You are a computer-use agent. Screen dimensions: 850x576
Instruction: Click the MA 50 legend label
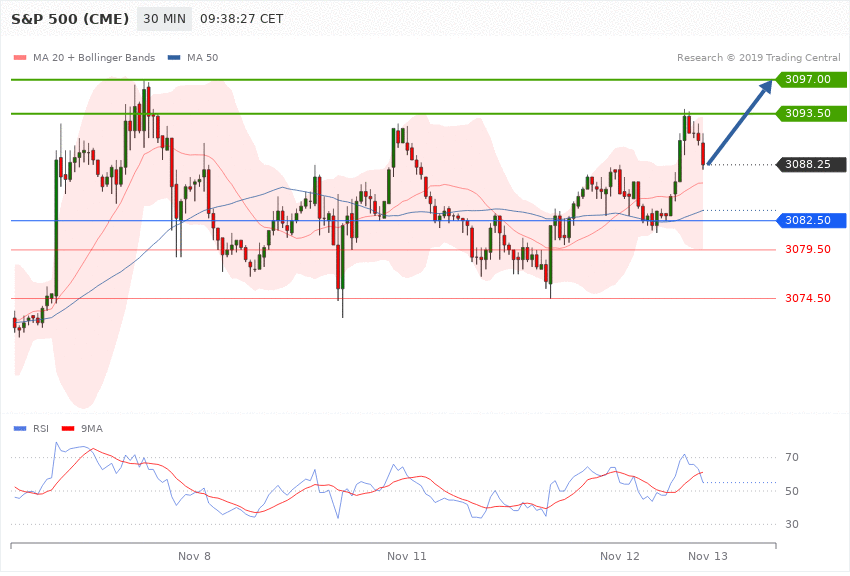[x=202, y=57]
